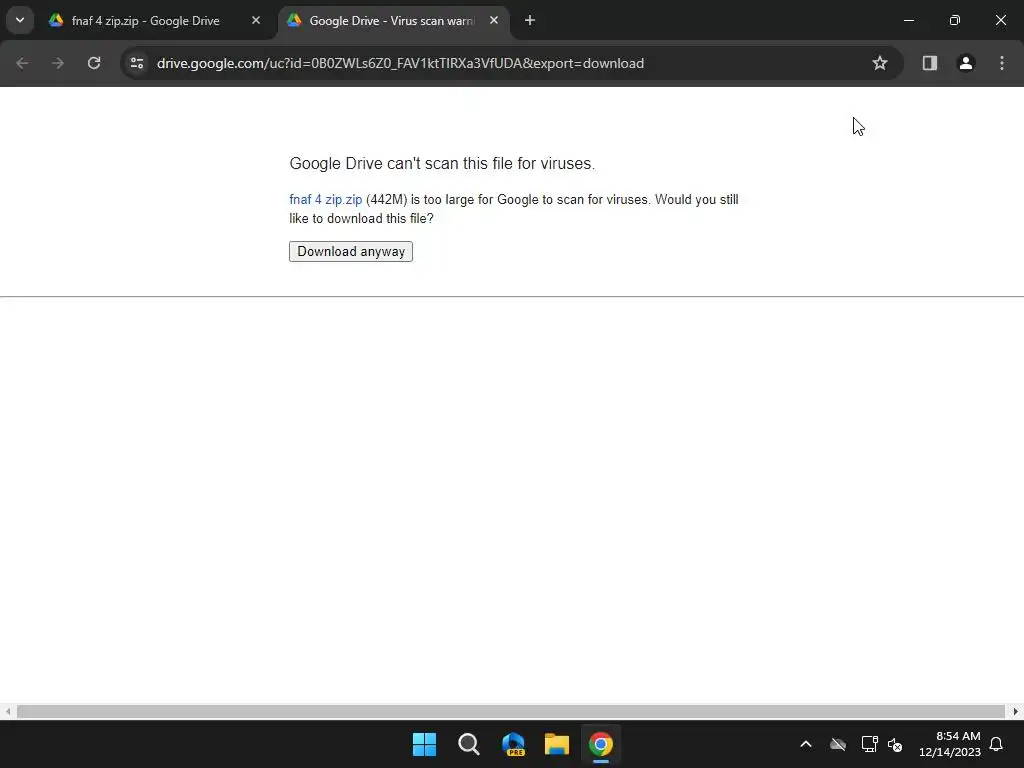The width and height of the screenshot is (1024, 768).
Task: Bookmark this page with the star icon
Action: tap(880, 63)
